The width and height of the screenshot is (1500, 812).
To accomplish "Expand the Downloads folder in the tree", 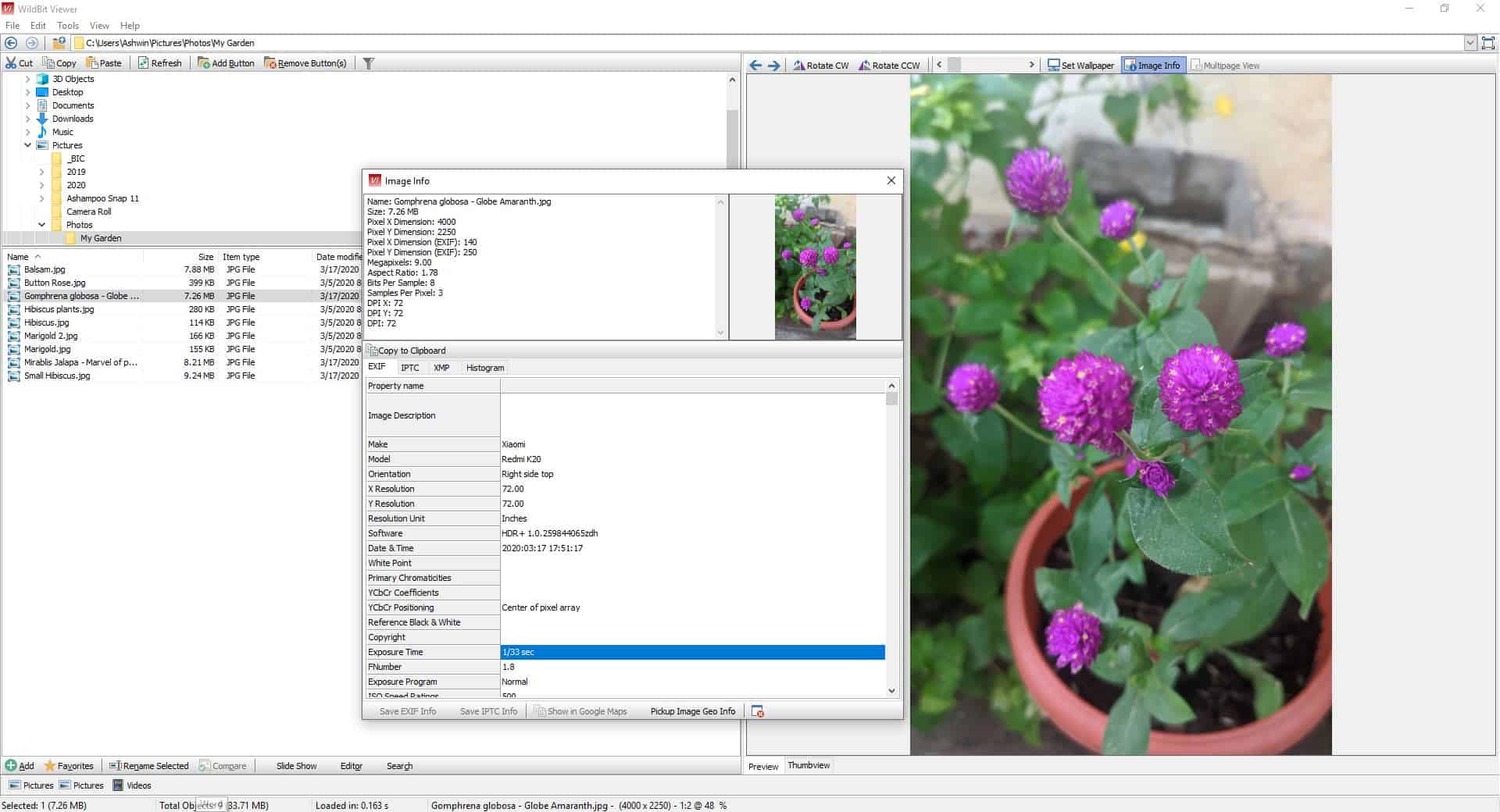I will (27, 119).
